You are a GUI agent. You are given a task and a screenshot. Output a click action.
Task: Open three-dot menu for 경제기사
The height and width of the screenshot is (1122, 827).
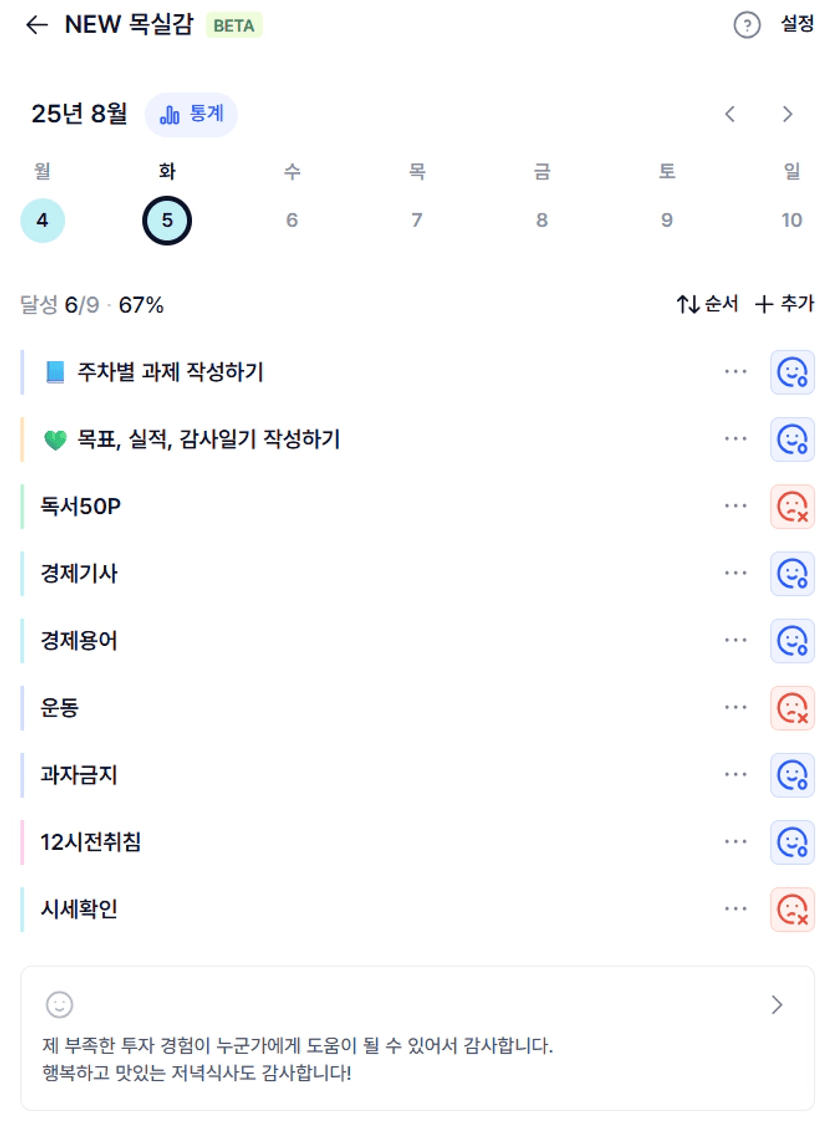point(735,573)
